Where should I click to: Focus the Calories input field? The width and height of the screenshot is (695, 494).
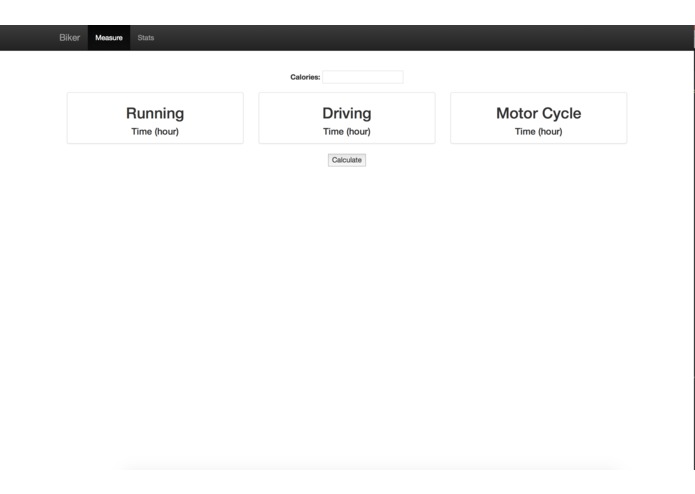[363, 77]
